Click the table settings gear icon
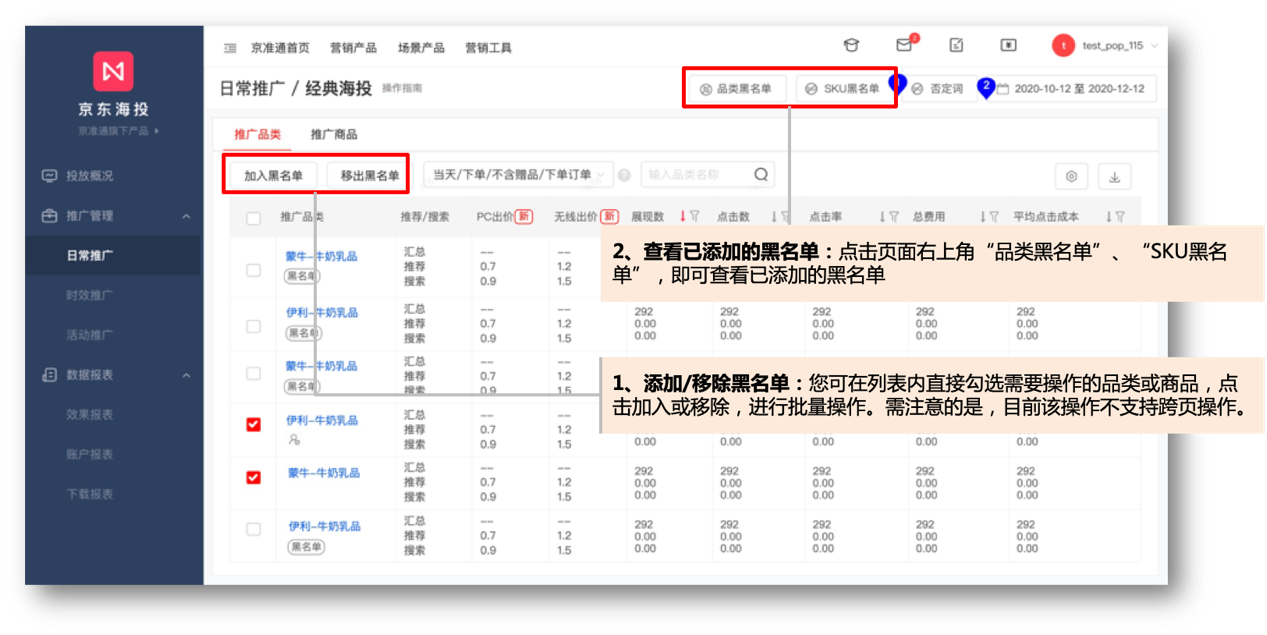 1071,176
